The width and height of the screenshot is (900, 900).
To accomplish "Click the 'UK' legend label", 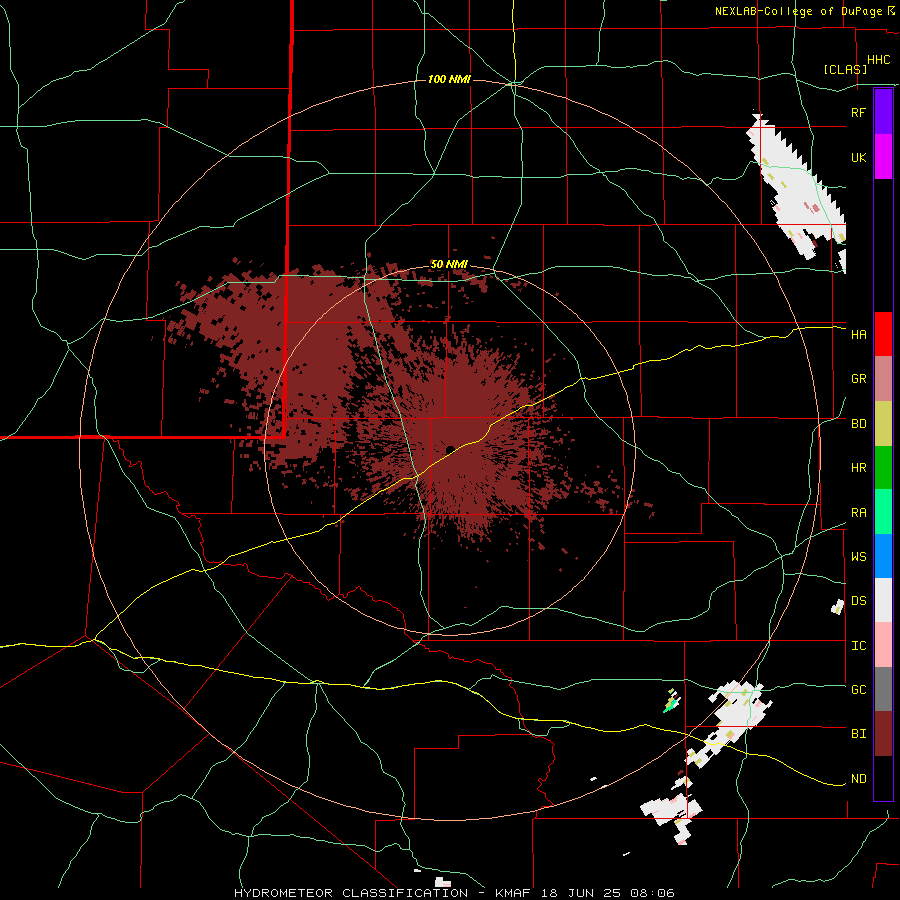I will point(858,157).
